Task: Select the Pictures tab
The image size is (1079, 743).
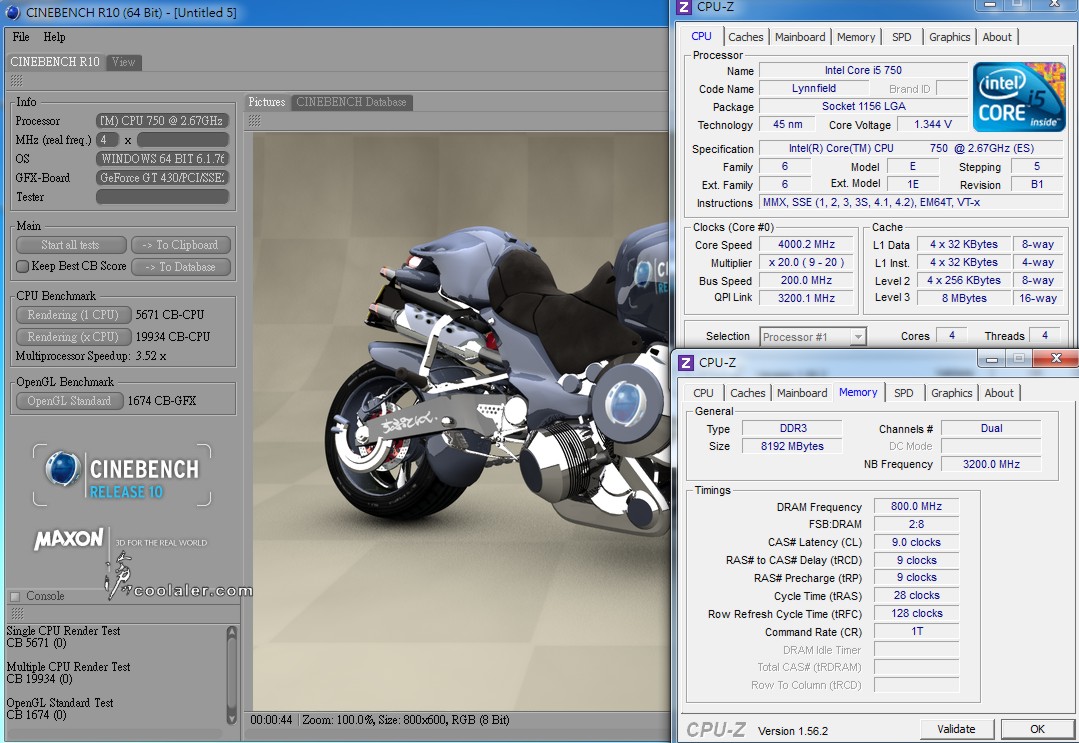Action: tap(267, 102)
